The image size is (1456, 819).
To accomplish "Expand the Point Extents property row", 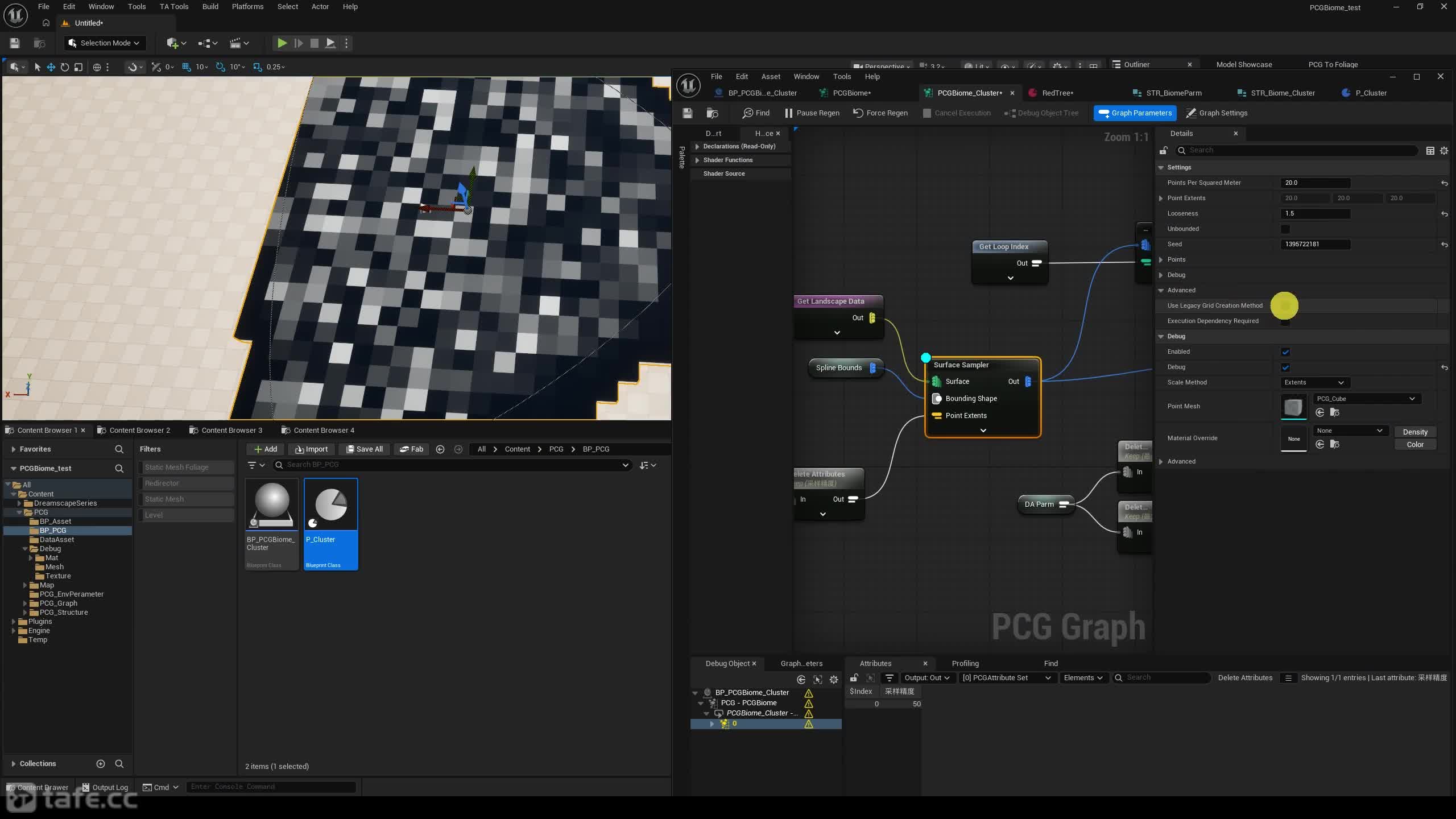I will (x=1161, y=198).
